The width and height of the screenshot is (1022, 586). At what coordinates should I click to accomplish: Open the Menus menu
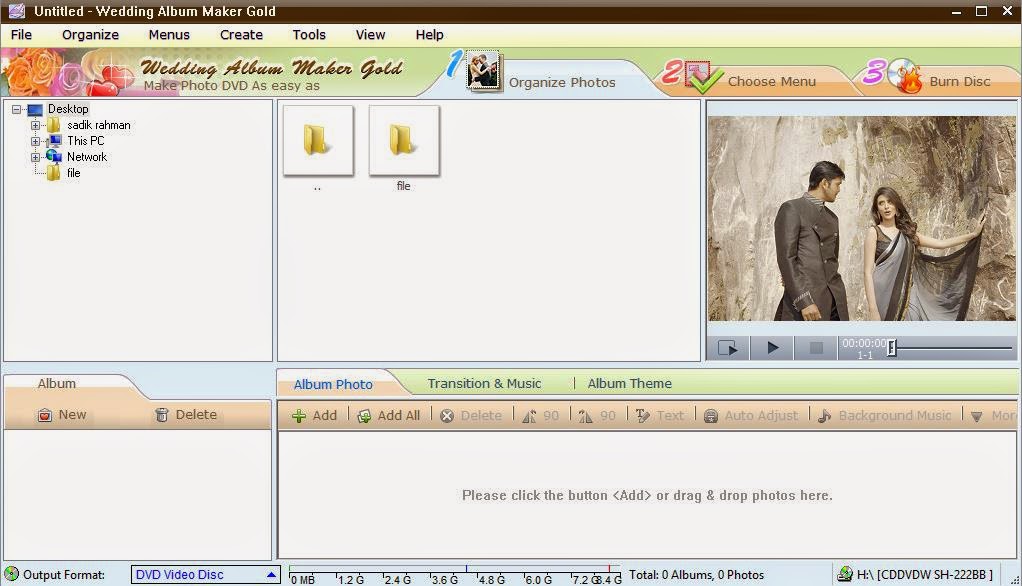169,35
